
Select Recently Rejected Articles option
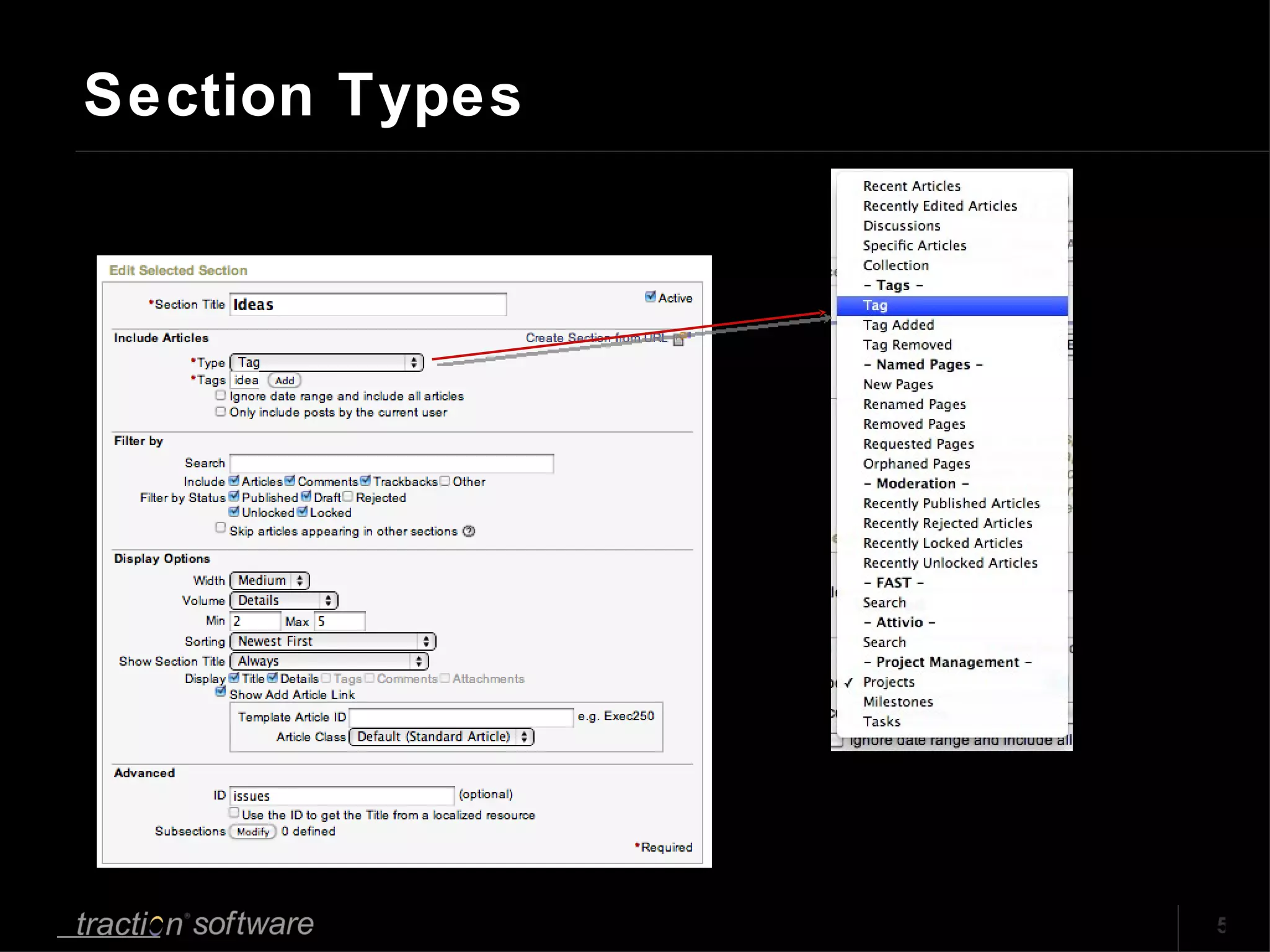pyautogui.click(x=952, y=523)
